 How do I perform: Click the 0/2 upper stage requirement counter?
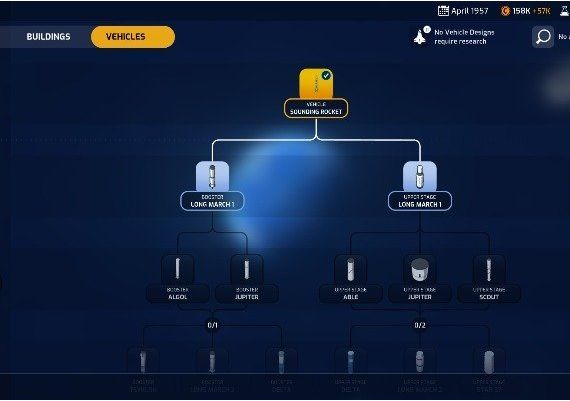[x=420, y=325]
